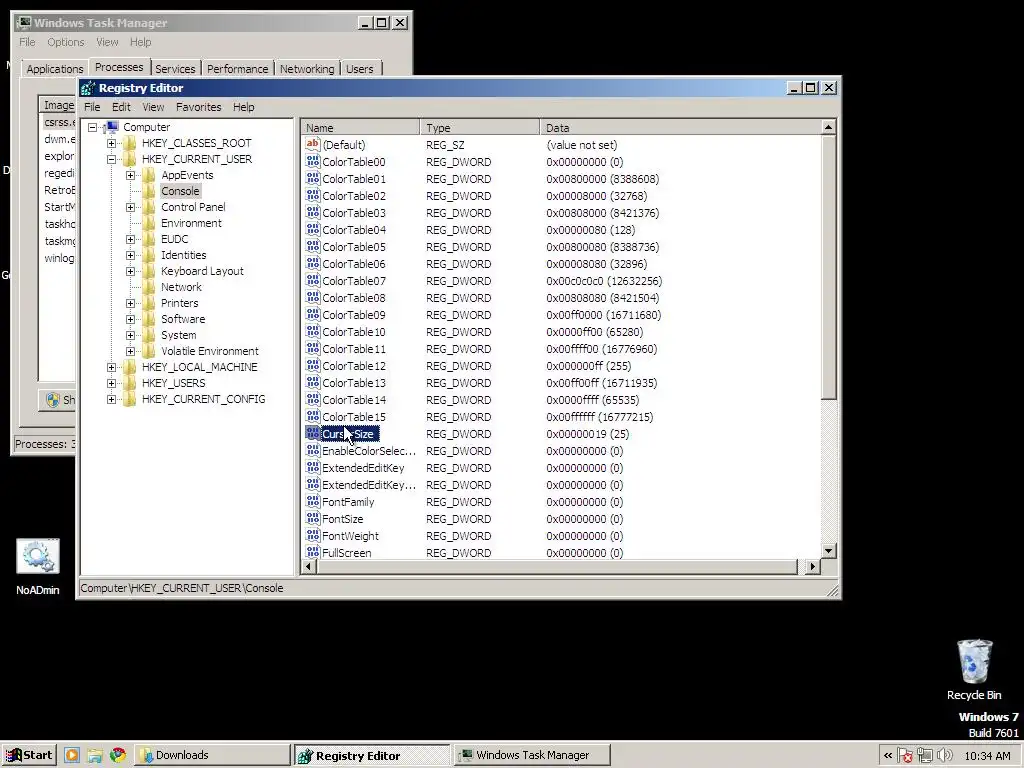Collapse the HKEY_CURRENT_USER node
Image resolution: width=1024 pixels, height=768 pixels.
tap(112, 159)
